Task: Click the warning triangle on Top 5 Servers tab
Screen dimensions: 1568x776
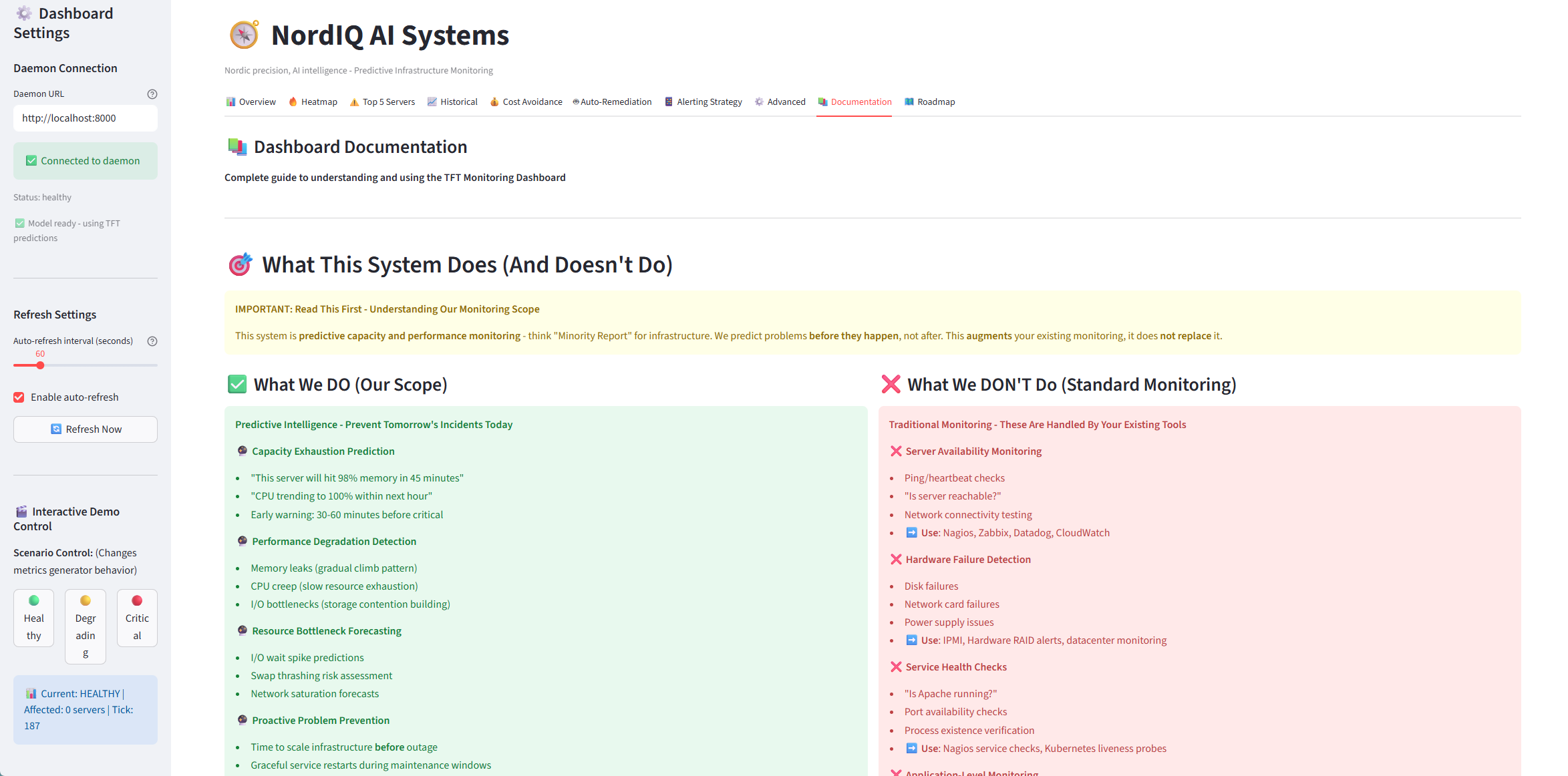Action: [x=354, y=102]
